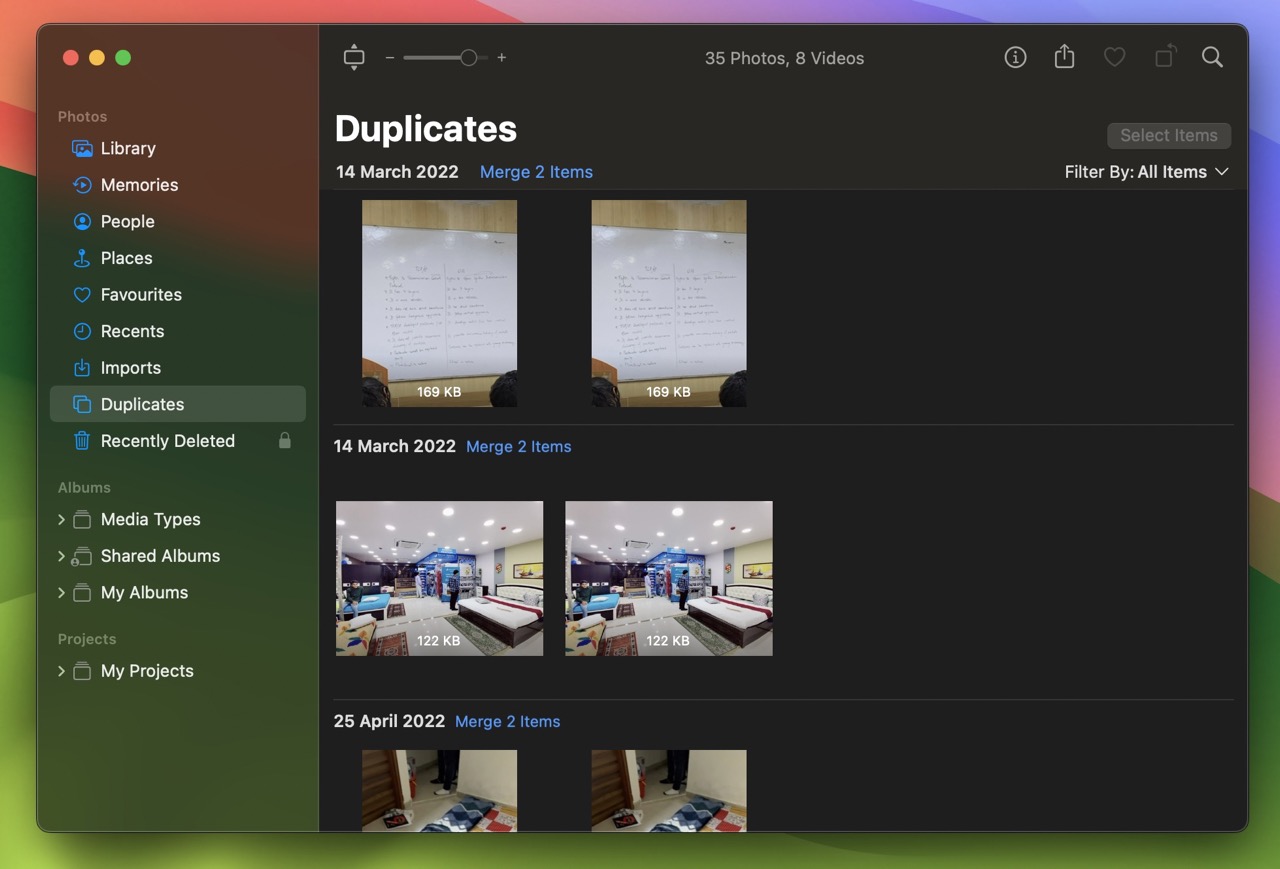Click the Places pin icon
Image resolution: width=1280 pixels, height=869 pixels.
click(x=81, y=258)
